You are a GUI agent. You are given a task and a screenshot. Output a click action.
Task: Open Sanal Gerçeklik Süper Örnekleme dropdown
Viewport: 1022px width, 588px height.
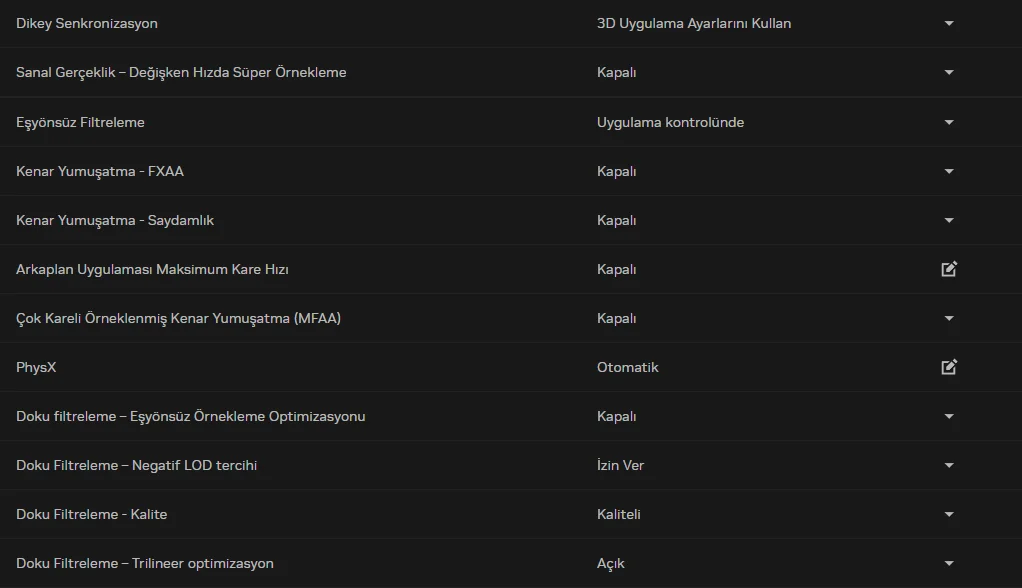pyautogui.click(x=949, y=72)
